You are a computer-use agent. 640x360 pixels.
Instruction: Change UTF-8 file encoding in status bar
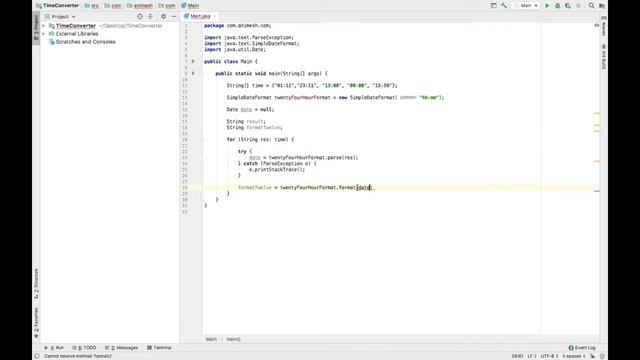coord(549,356)
